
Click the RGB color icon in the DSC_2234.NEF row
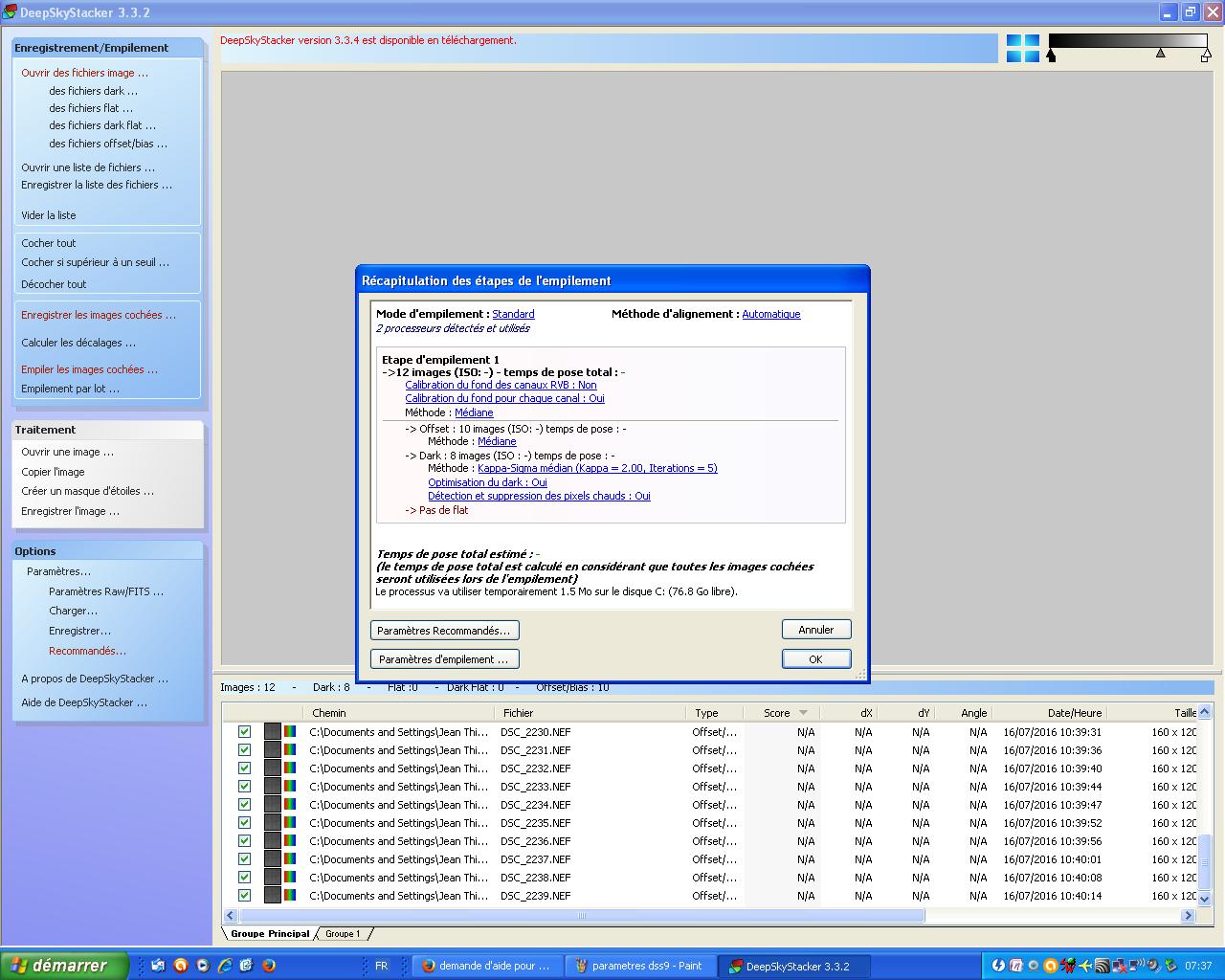(290, 805)
